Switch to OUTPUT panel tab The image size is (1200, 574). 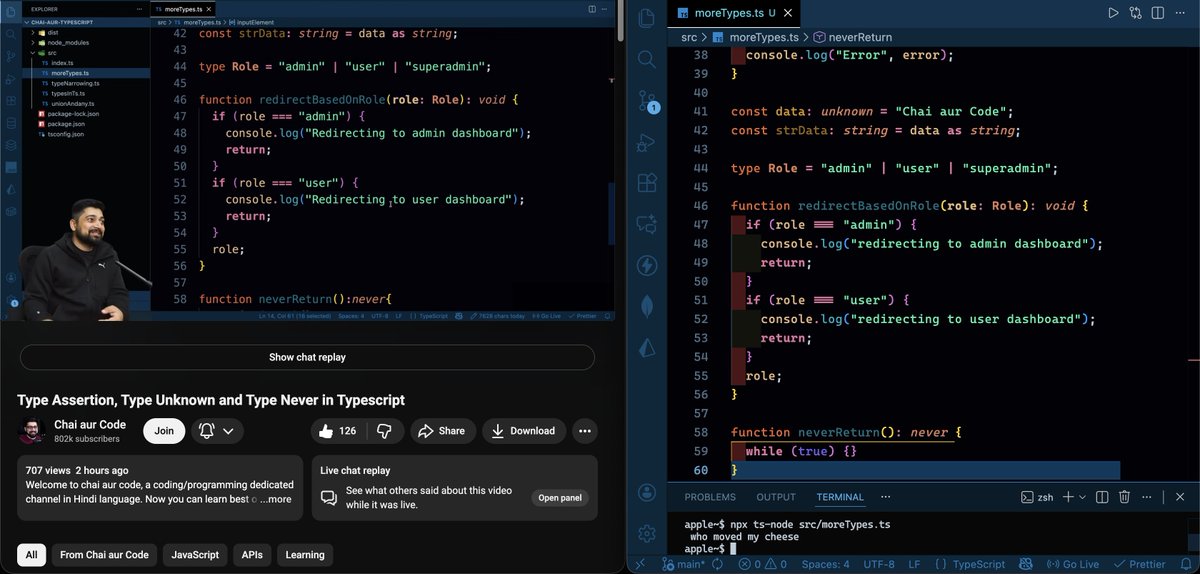click(x=776, y=497)
